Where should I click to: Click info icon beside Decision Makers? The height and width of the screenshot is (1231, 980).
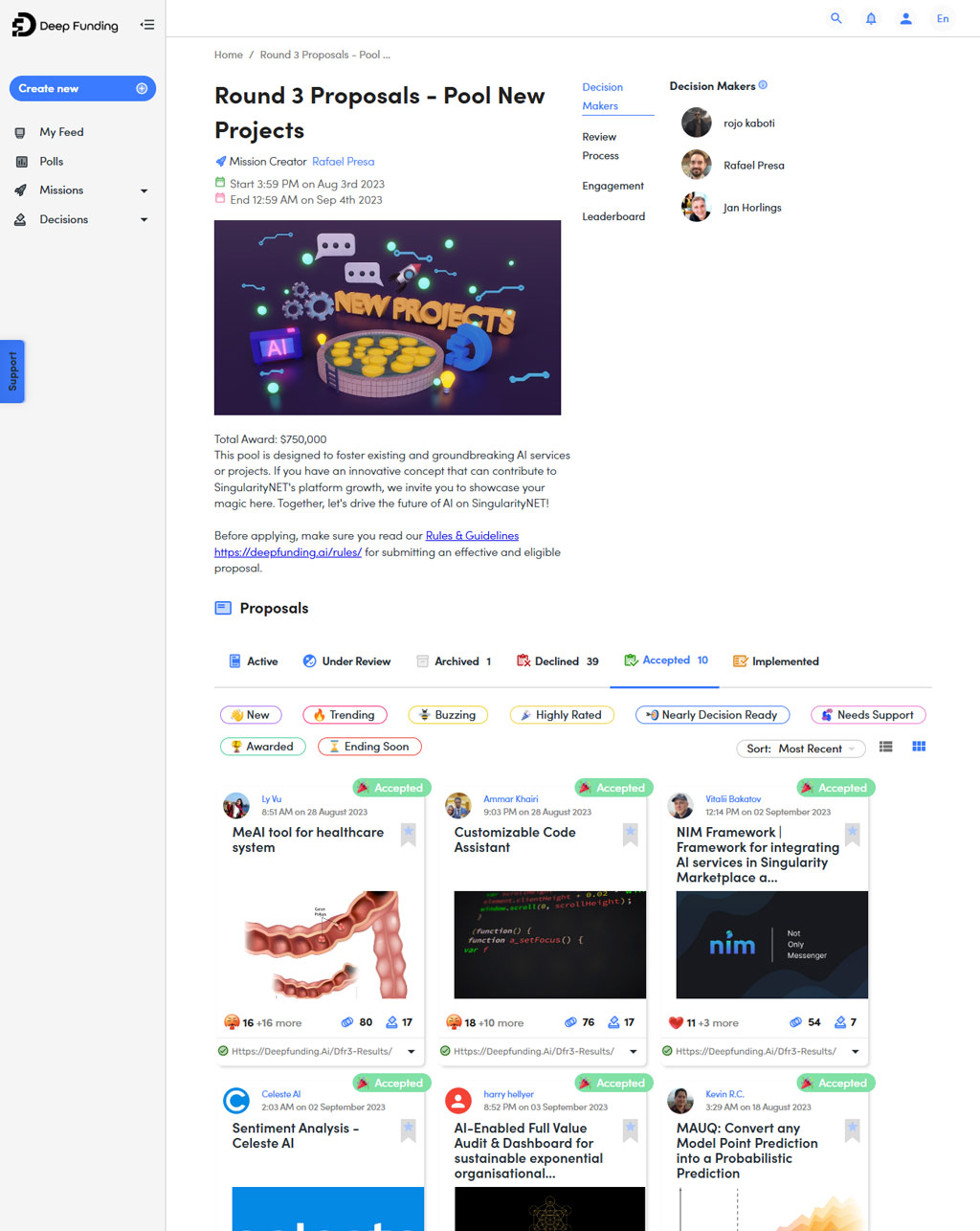coord(763,85)
